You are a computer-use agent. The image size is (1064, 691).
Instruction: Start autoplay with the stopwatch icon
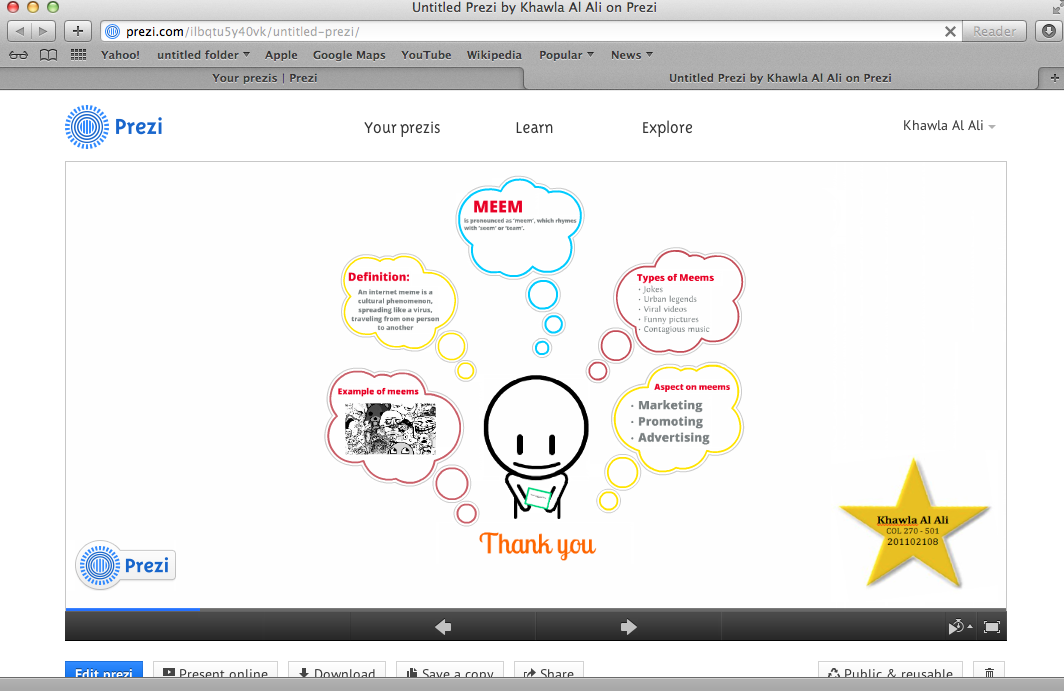tap(955, 626)
